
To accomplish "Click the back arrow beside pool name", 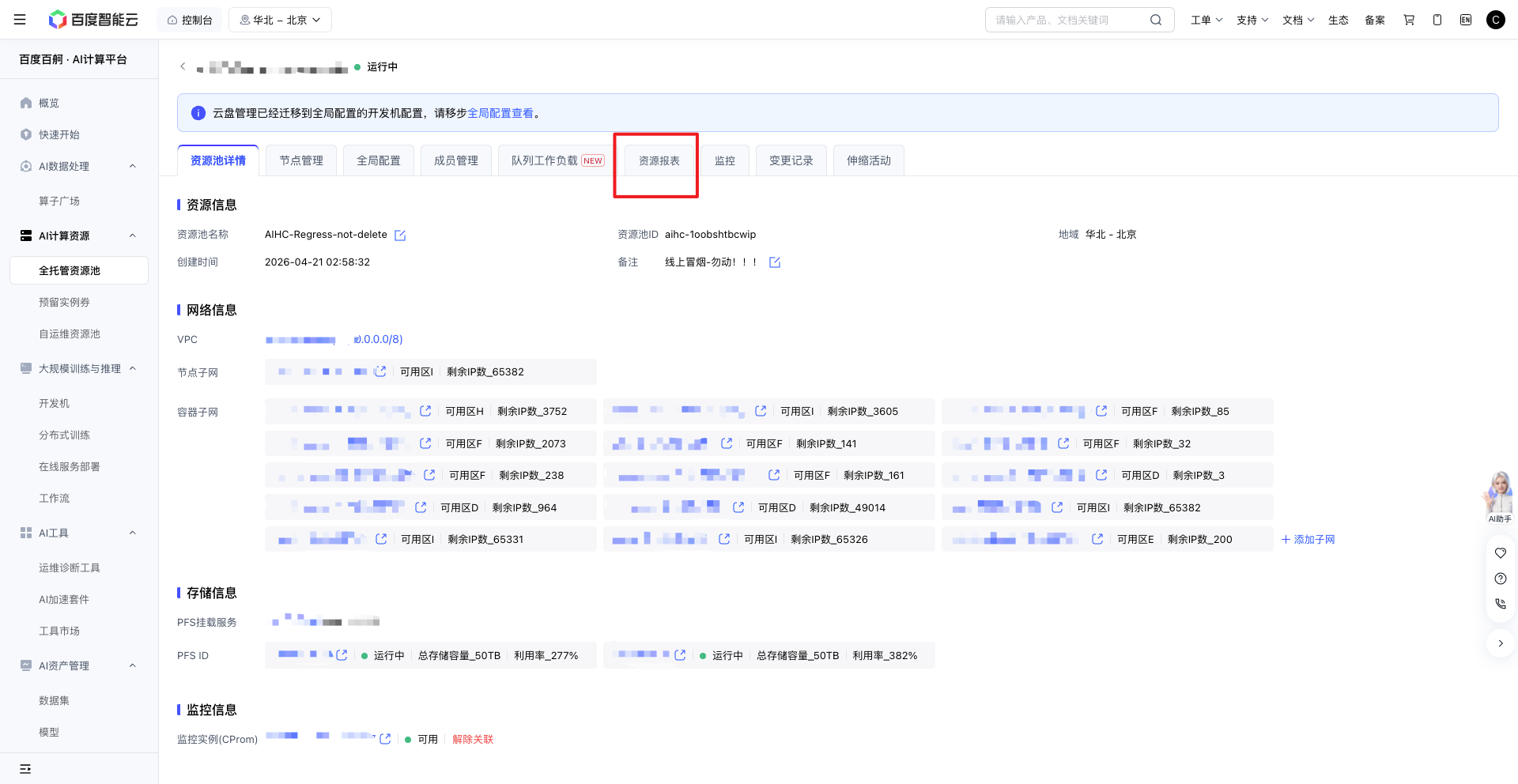I will point(183,66).
